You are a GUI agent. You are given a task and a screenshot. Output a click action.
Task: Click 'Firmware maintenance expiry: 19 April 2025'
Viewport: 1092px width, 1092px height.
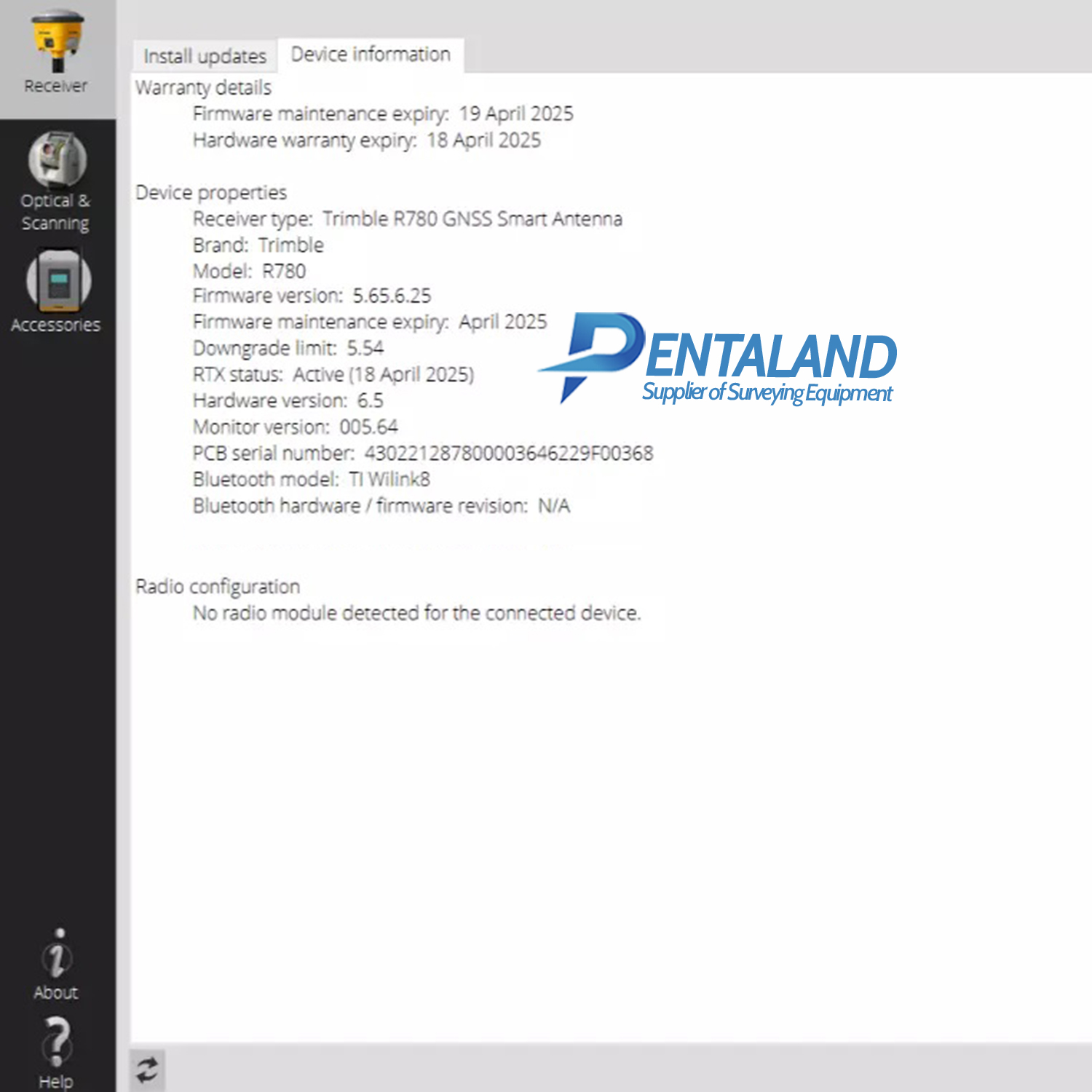[383, 114]
